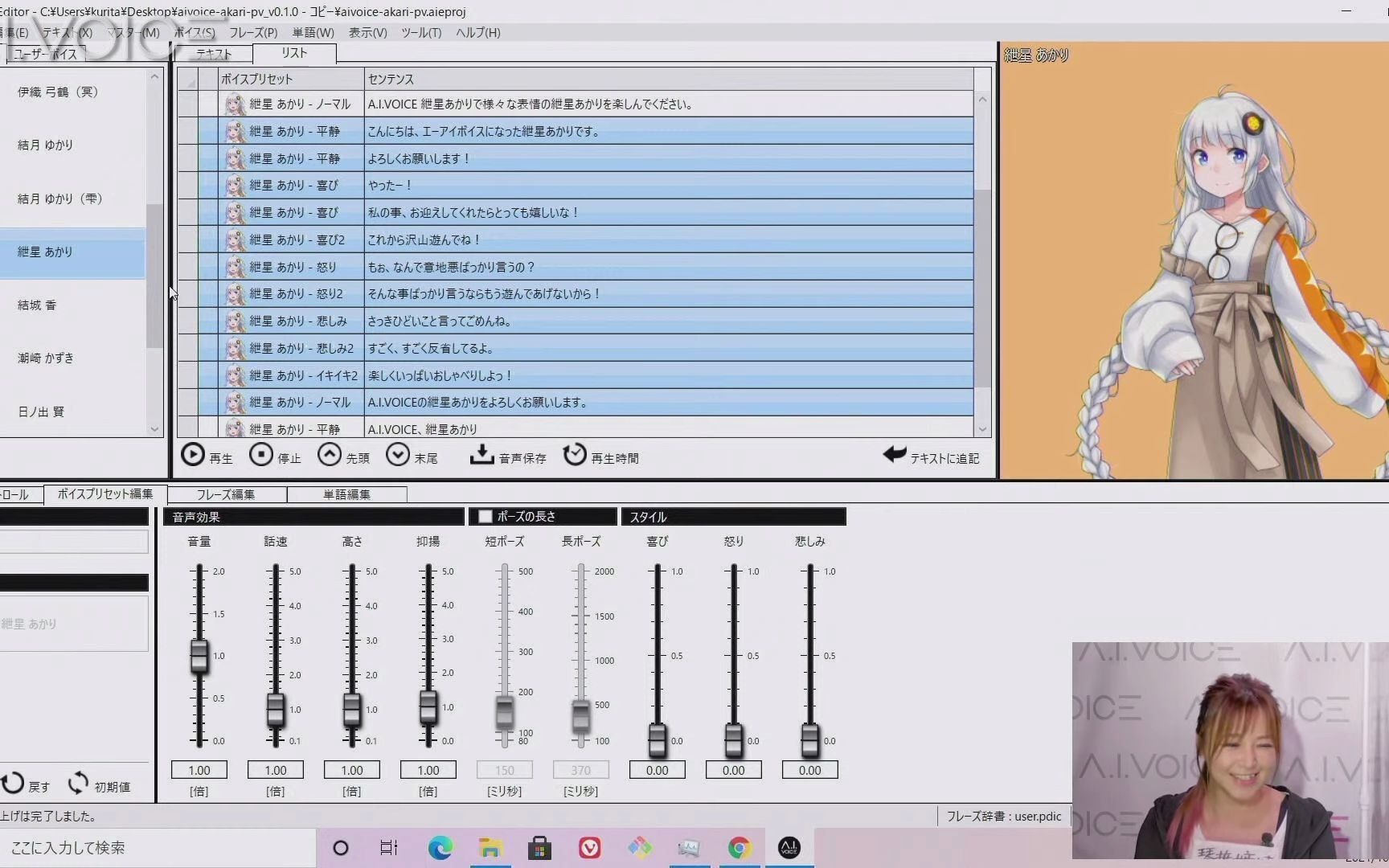Viewport: 1389px width, 868px height.
Task: Select row よろしくお願いします！
Action: point(576,158)
